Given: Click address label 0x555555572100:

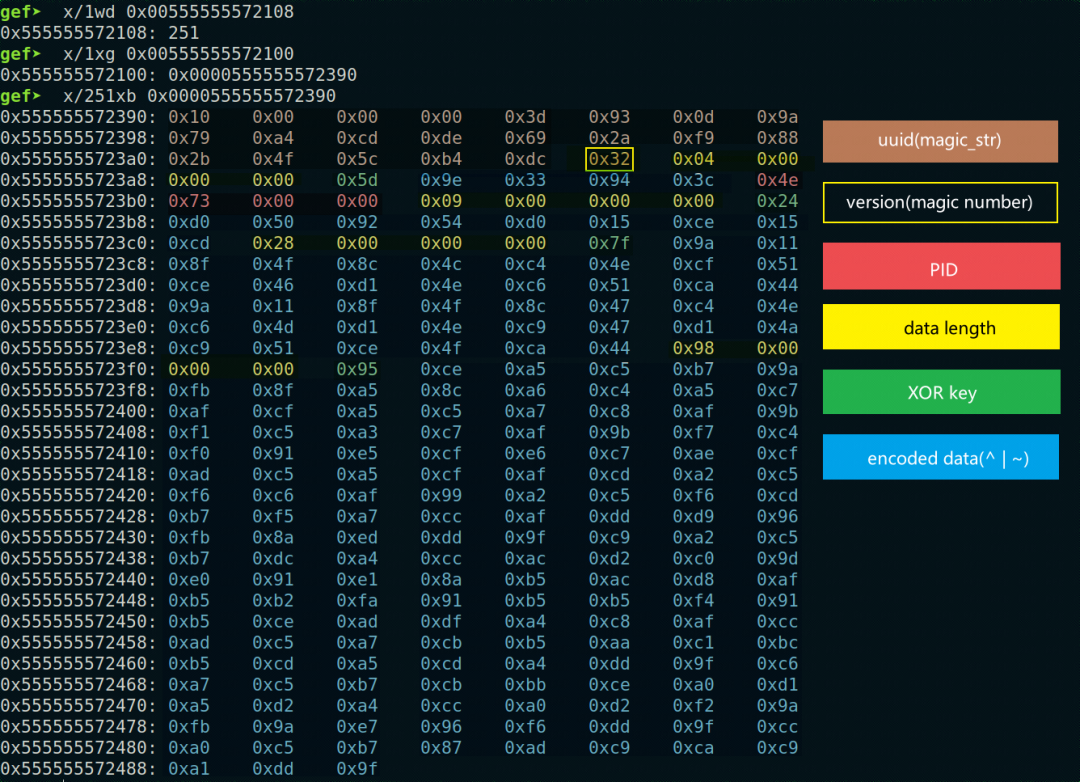Looking at the screenshot, I should tap(79, 74).
